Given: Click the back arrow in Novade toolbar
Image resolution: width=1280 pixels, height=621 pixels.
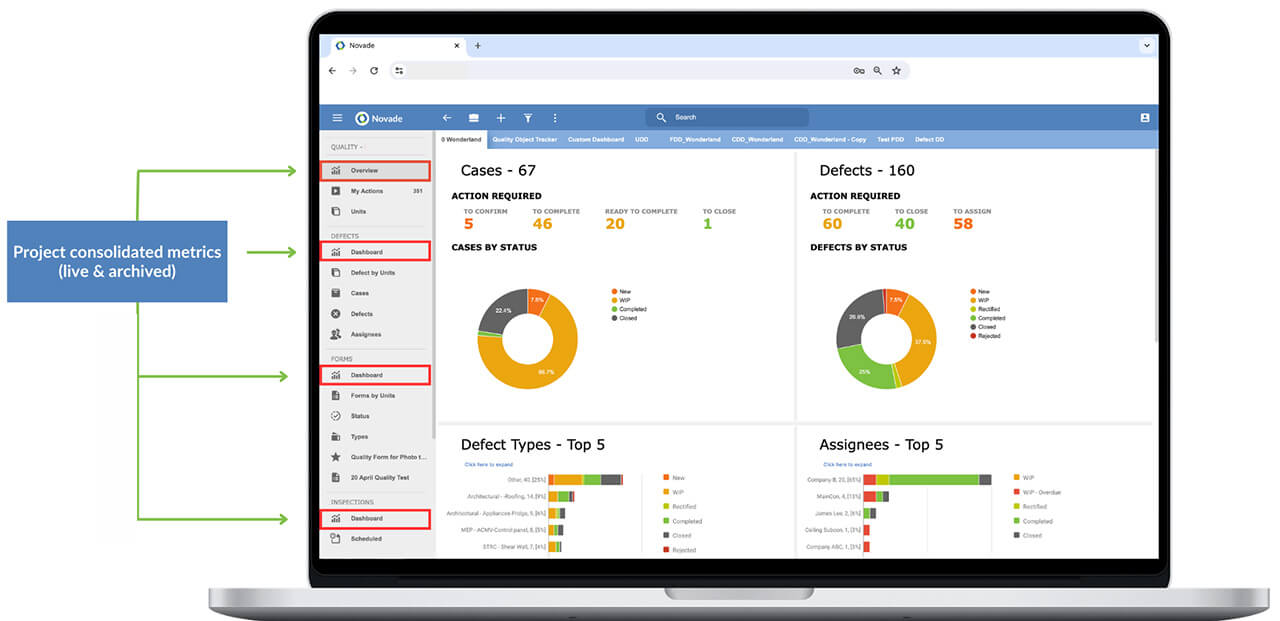Looking at the screenshot, I should [x=447, y=118].
